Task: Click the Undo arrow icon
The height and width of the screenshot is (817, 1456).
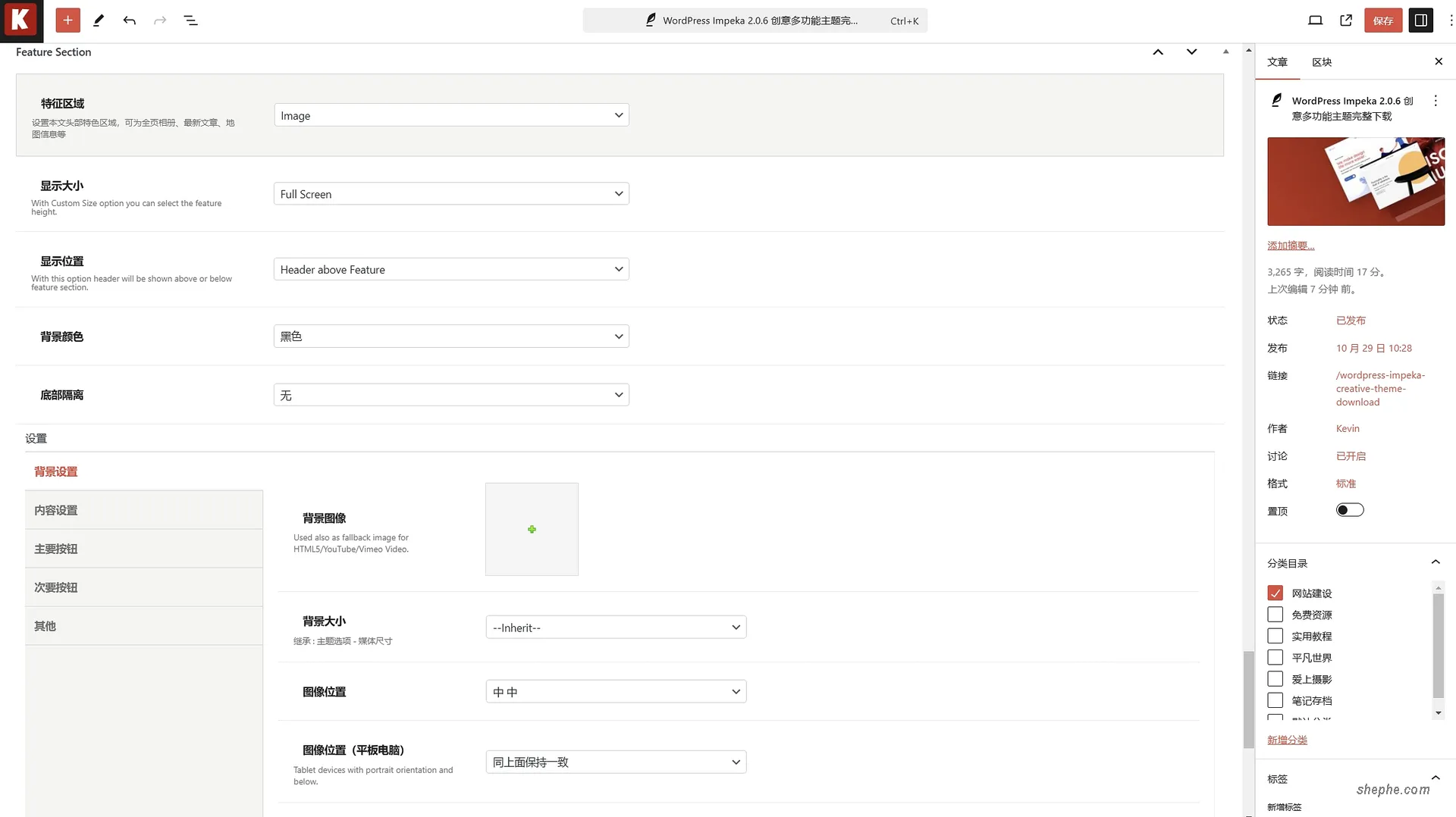Action: [x=129, y=20]
